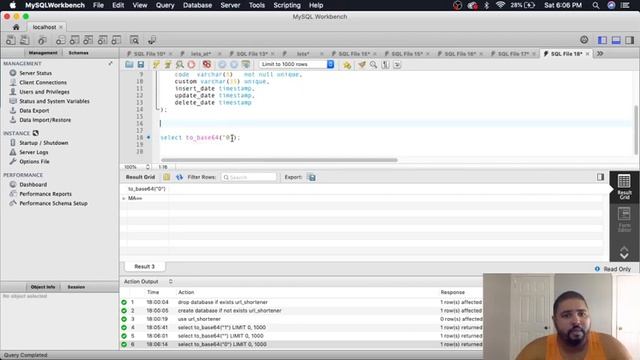Image resolution: width=640 pixels, height=360 pixels.
Task: Open Server Status
Action: [x=36, y=73]
